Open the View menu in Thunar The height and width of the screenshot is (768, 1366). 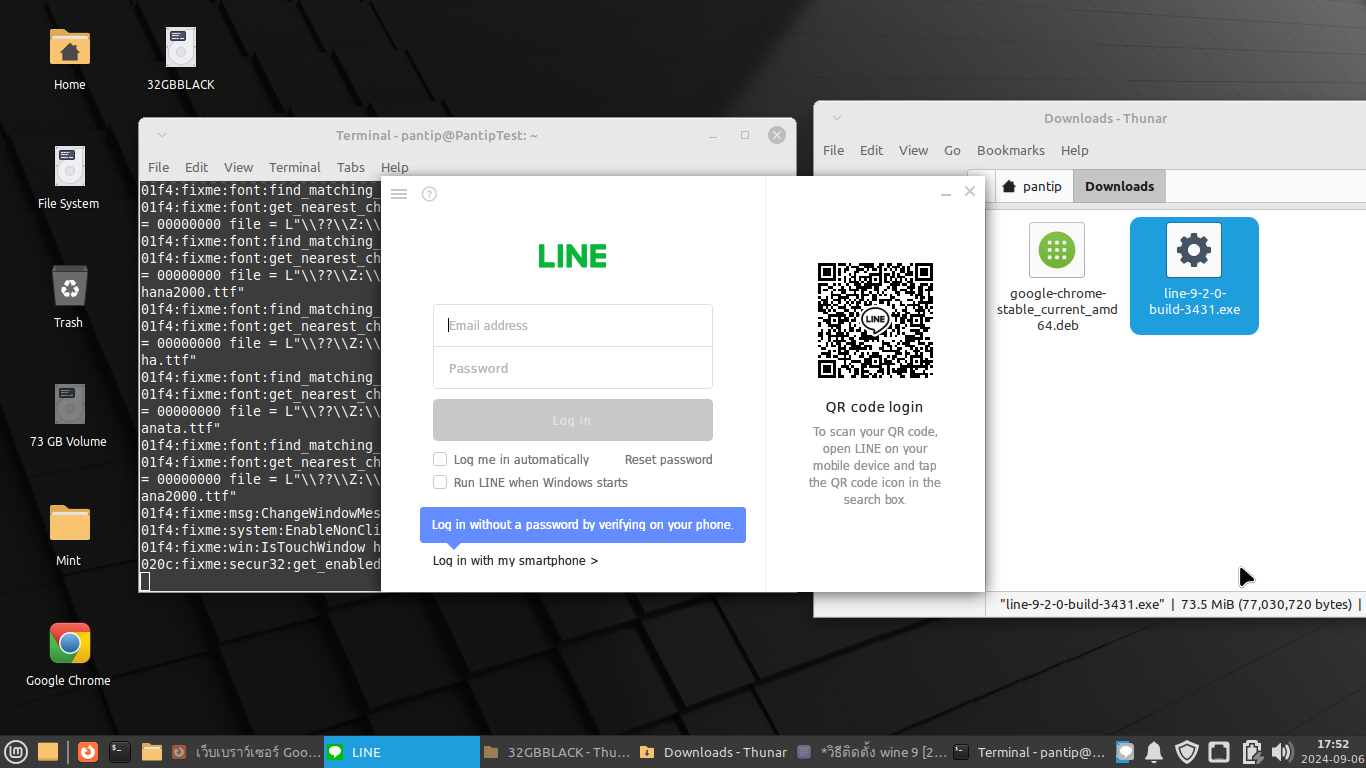(913, 150)
